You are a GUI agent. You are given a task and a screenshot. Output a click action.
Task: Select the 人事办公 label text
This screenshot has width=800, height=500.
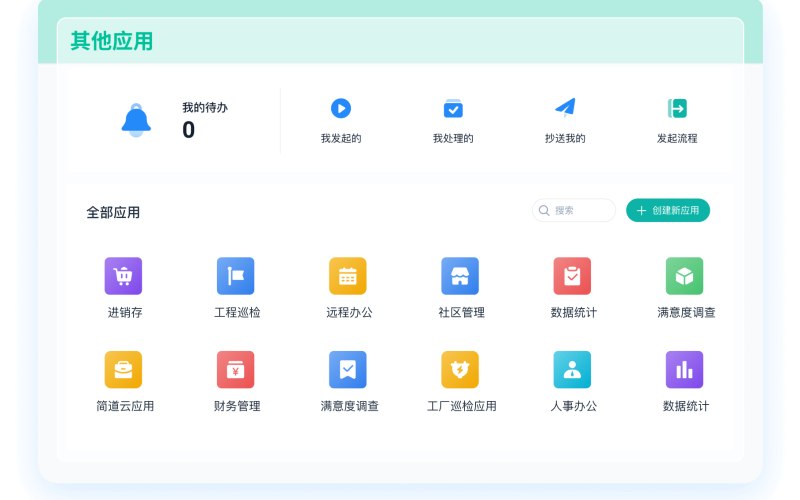[x=574, y=406]
